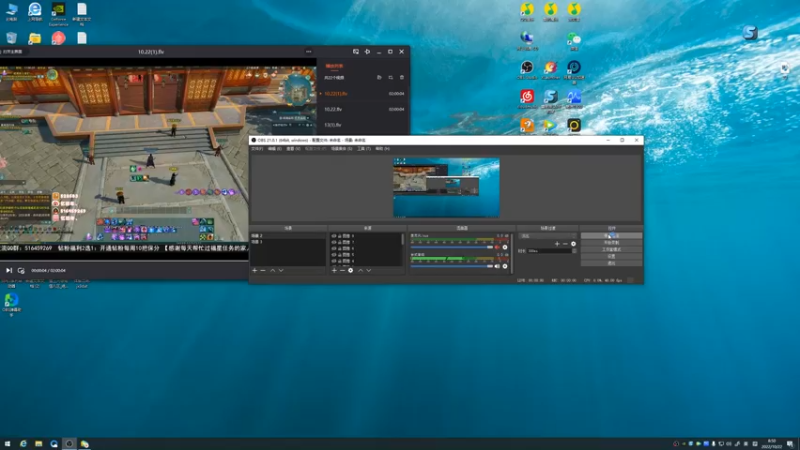This screenshot has width=800, height=450.
Task: Open transition properties gear
Action: 573,244
